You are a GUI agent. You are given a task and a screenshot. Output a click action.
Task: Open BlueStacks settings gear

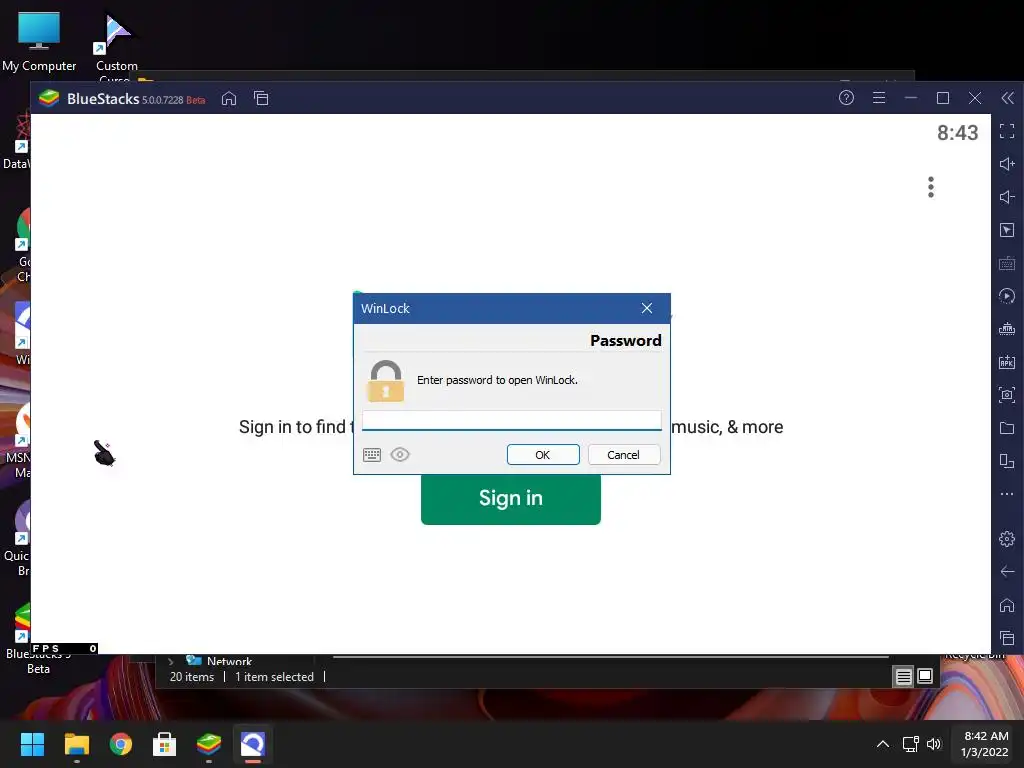pyautogui.click(x=1007, y=539)
